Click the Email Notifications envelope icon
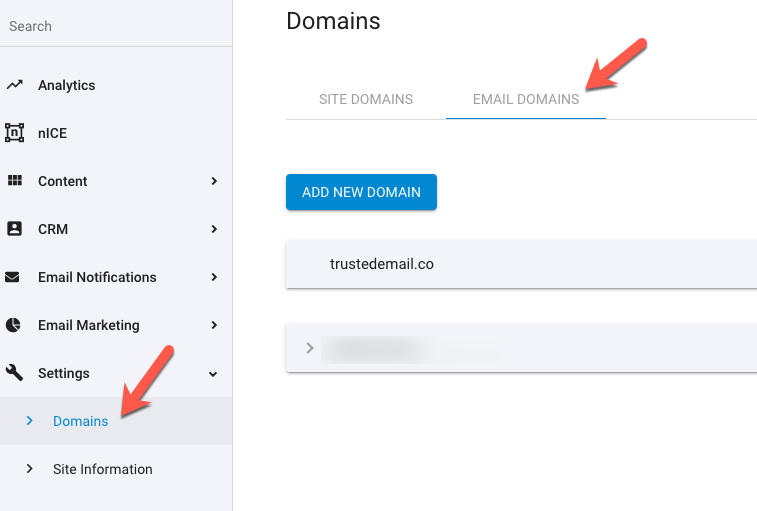The image size is (757, 511). pyautogui.click(x=12, y=277)
